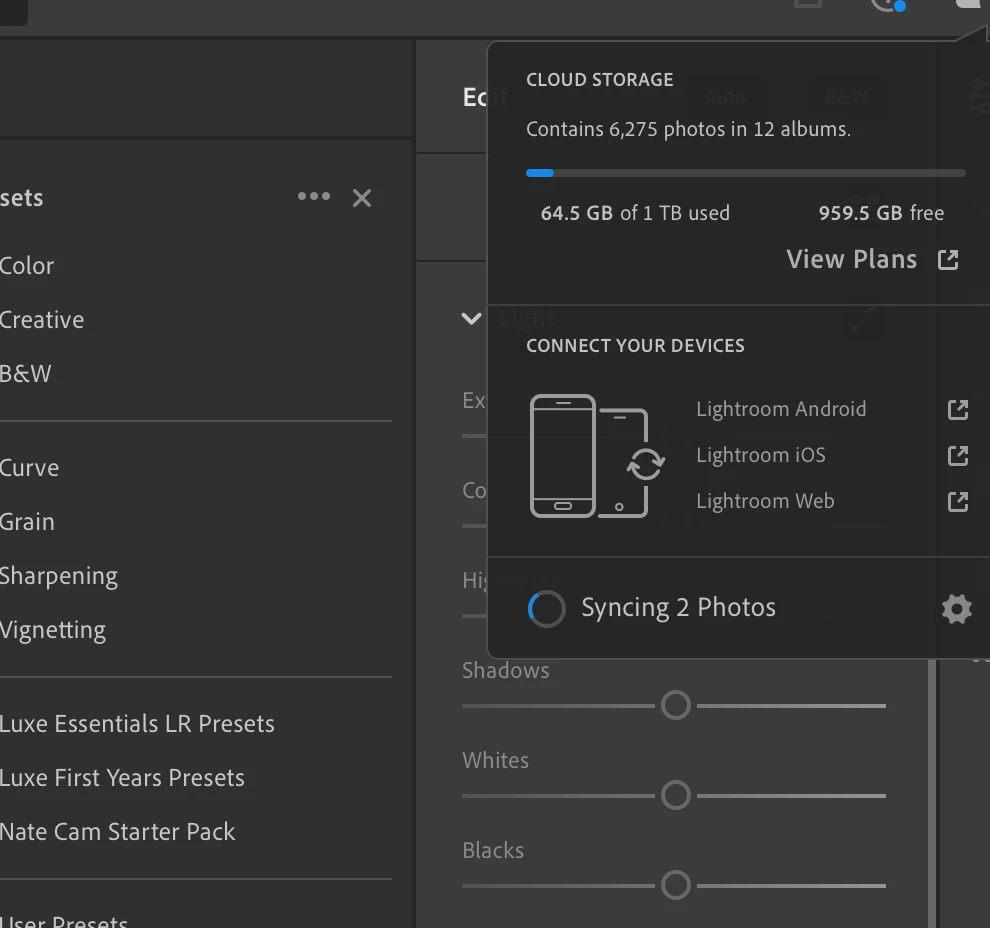Select the Vignetting preset group
The width and height of the screenshot is (990, 928).
coord(53,630)
